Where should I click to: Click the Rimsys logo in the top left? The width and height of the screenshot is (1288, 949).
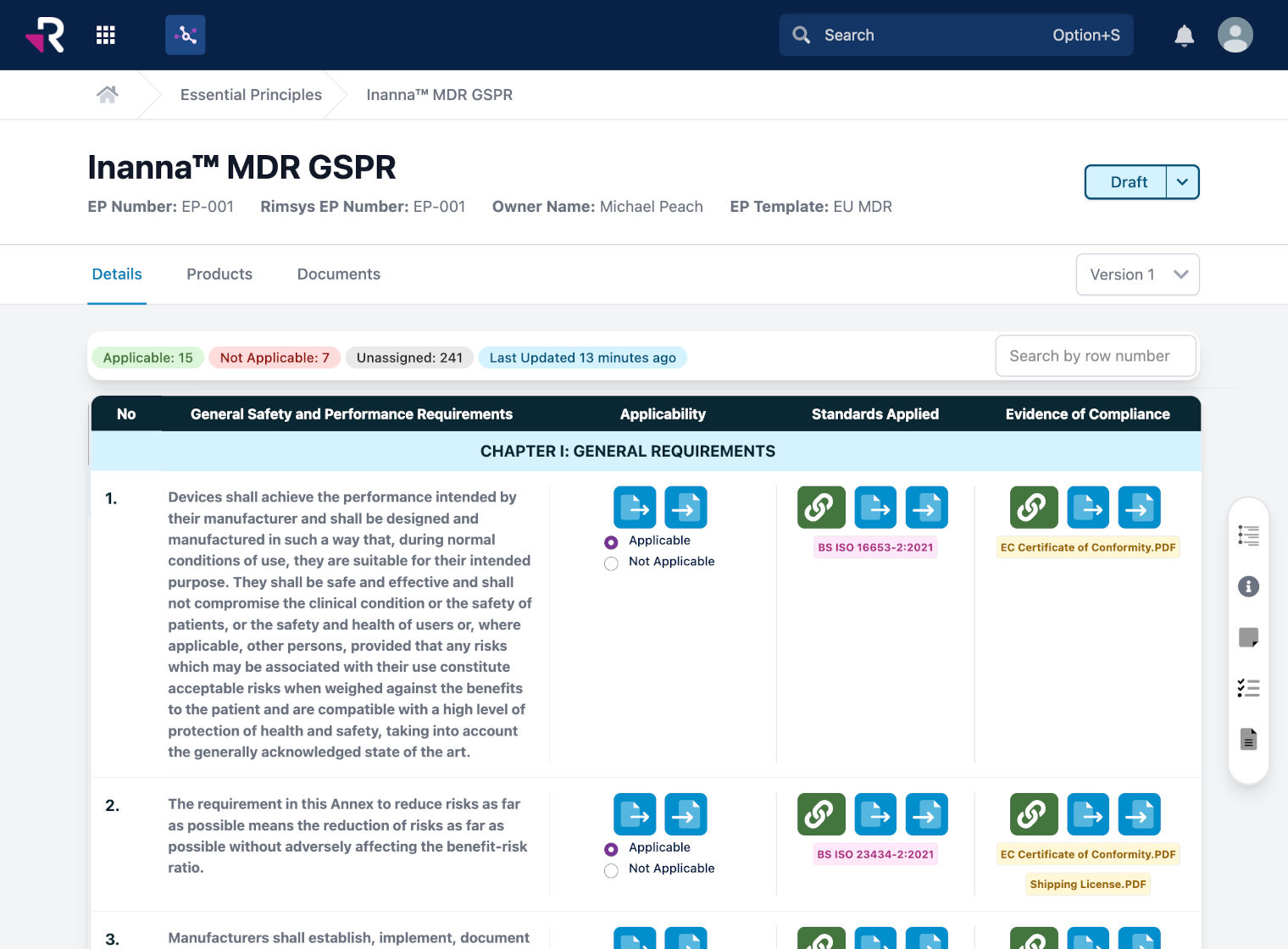tap(44, 35)
